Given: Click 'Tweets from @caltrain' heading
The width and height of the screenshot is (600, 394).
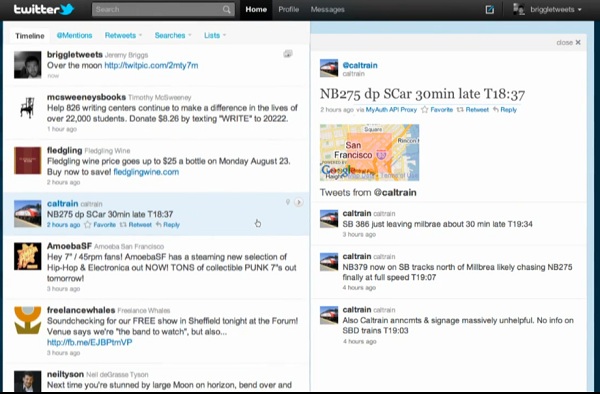Looking at the screenshot, I should [x=368, y=192].
